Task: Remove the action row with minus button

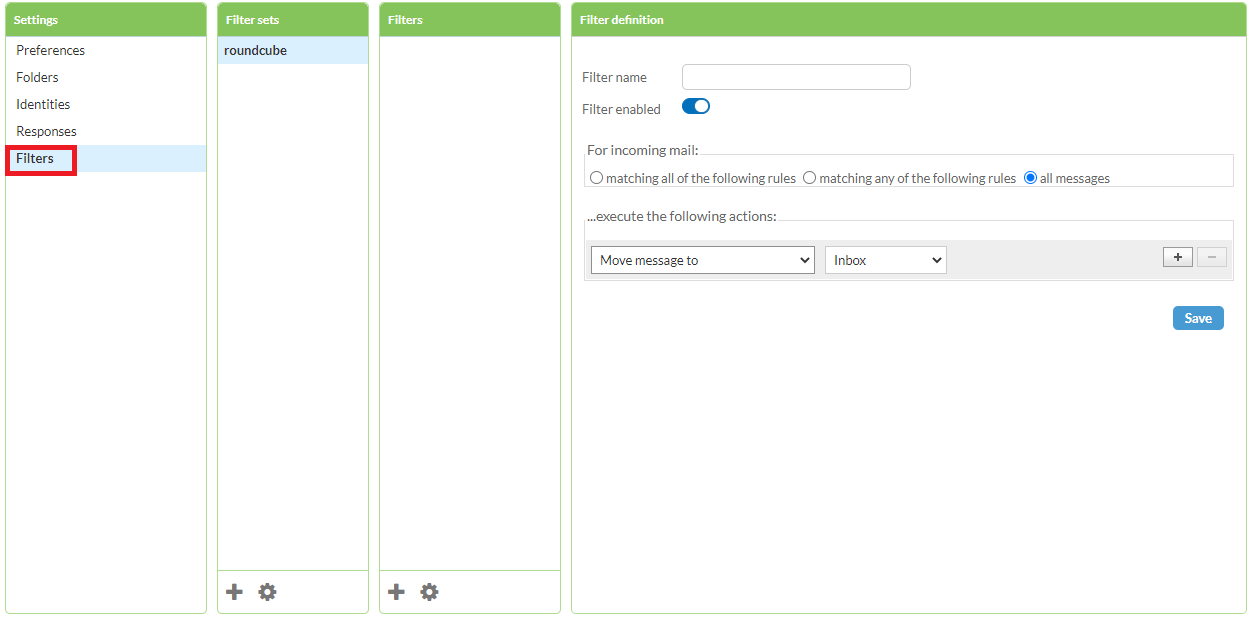Action: tap(1212, 257)
